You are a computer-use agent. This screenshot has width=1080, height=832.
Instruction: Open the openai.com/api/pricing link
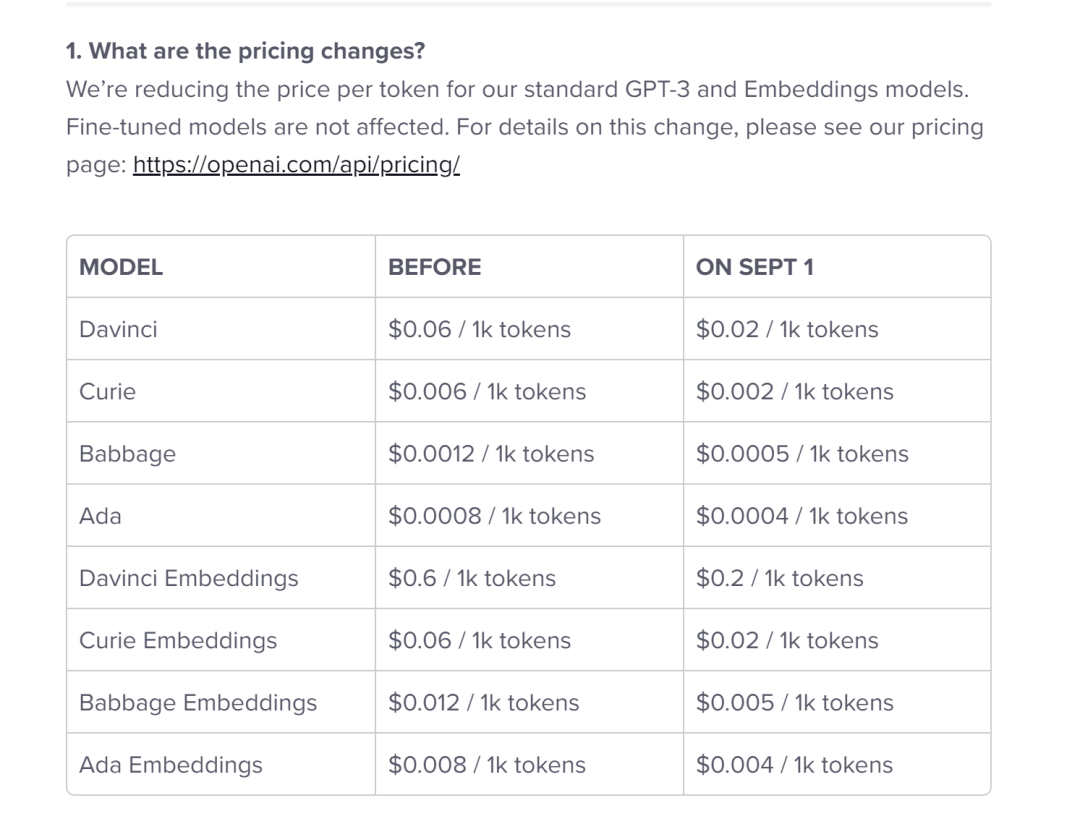(x=296, y=165)
